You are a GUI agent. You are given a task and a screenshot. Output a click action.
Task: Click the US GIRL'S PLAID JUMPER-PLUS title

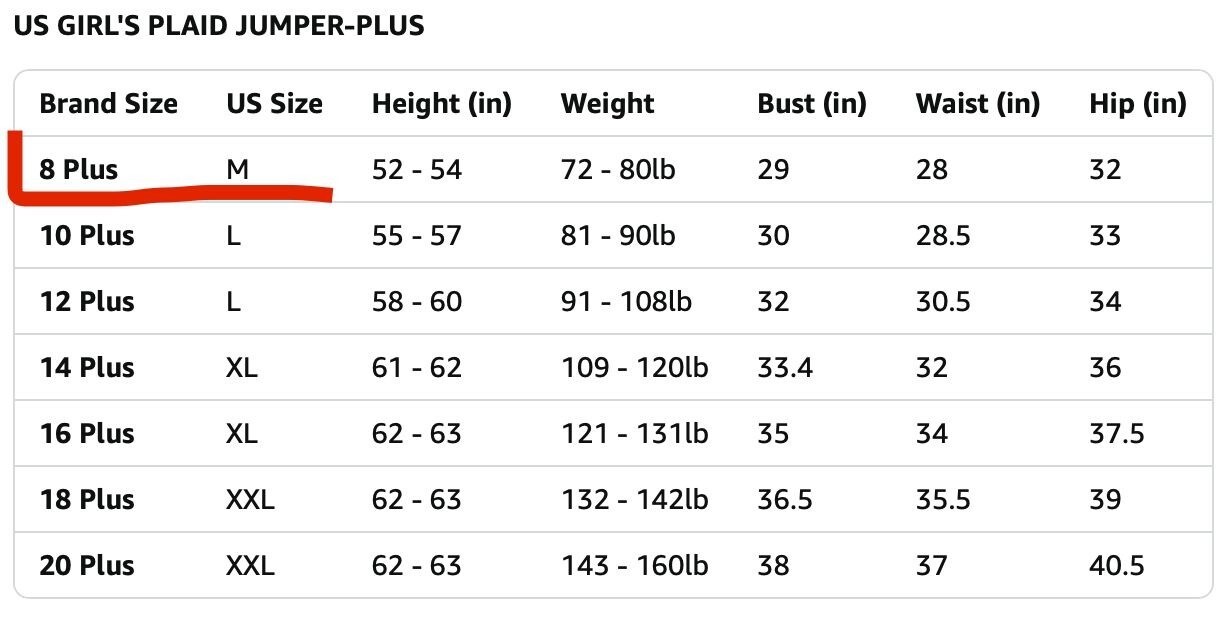tap(219, 26)
